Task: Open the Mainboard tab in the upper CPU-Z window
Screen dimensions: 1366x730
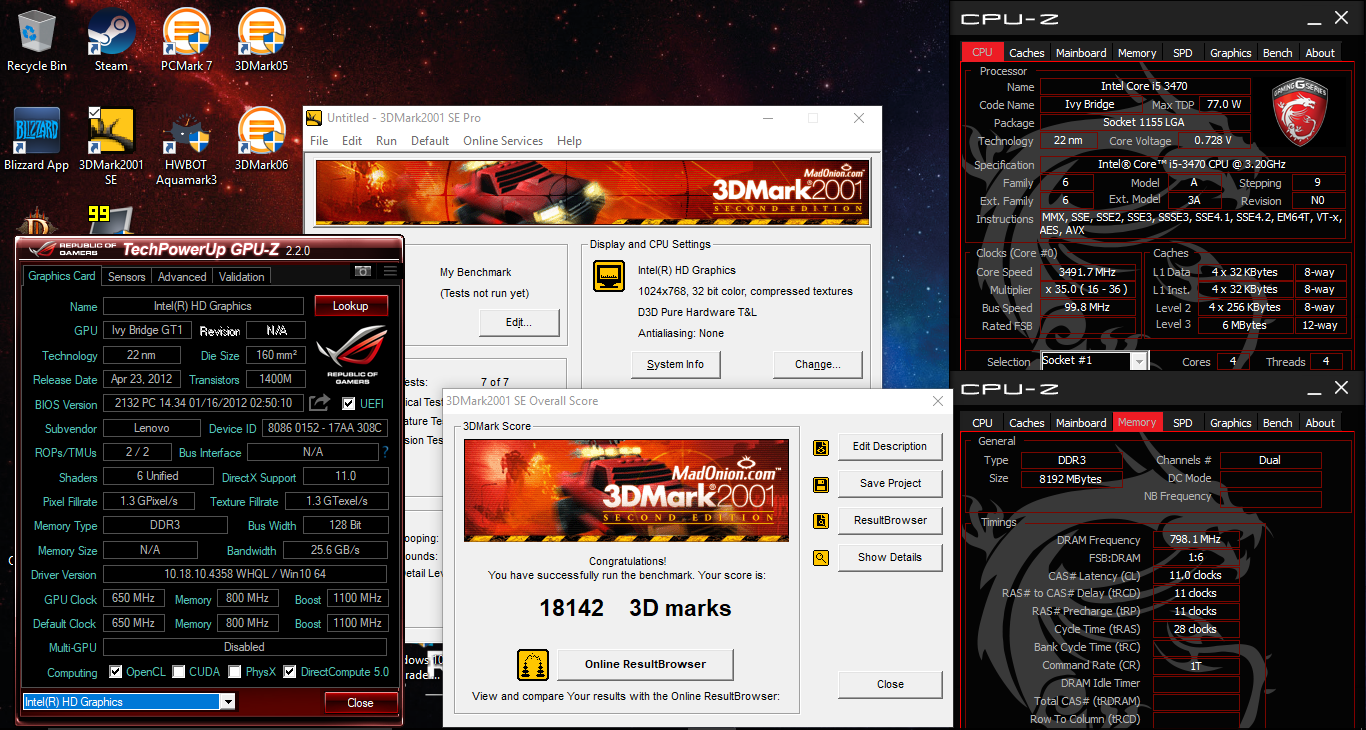Action: coord(1082,53)
